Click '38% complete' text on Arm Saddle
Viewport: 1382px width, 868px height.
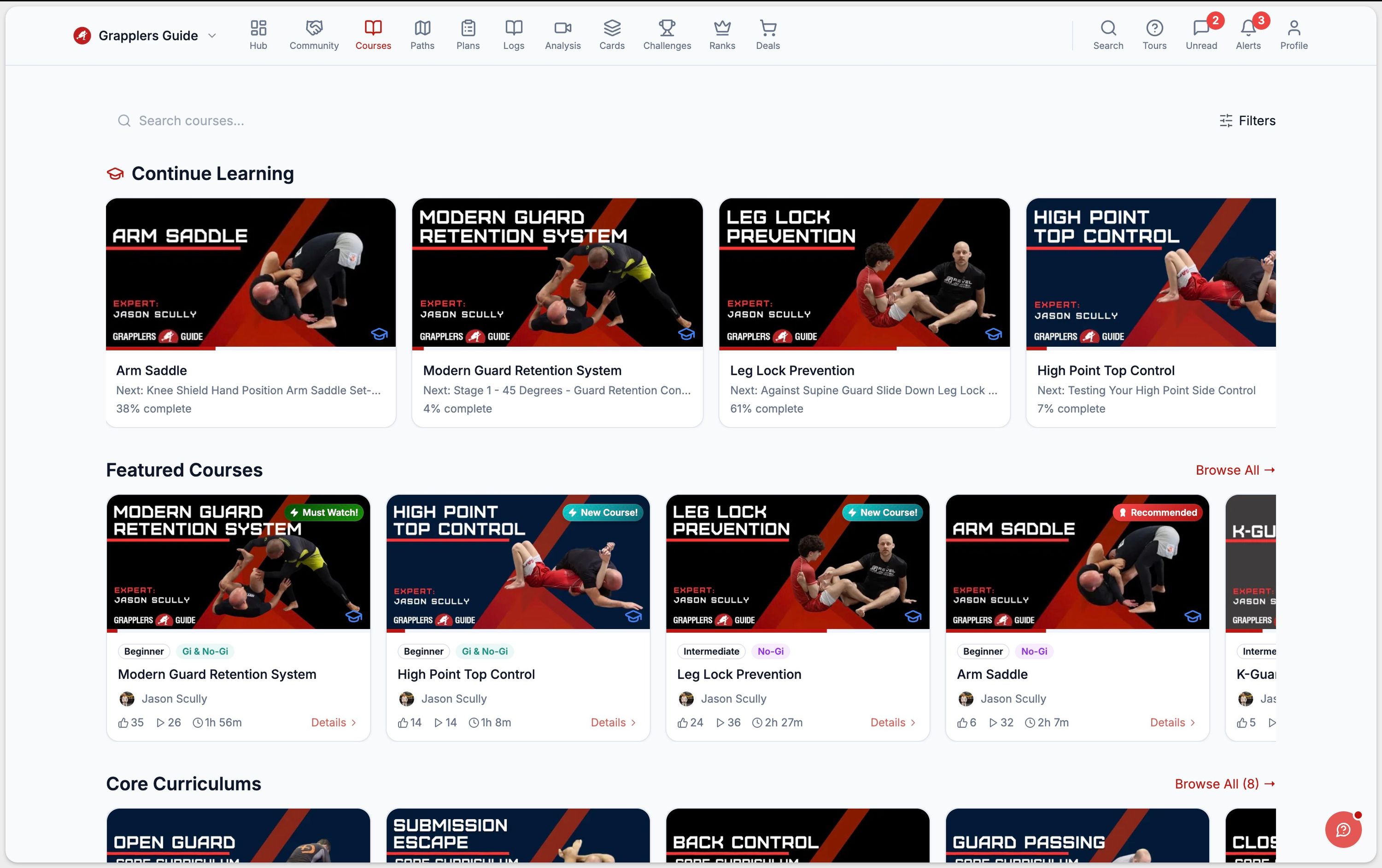pyautogui.click(x=154, y=408)
